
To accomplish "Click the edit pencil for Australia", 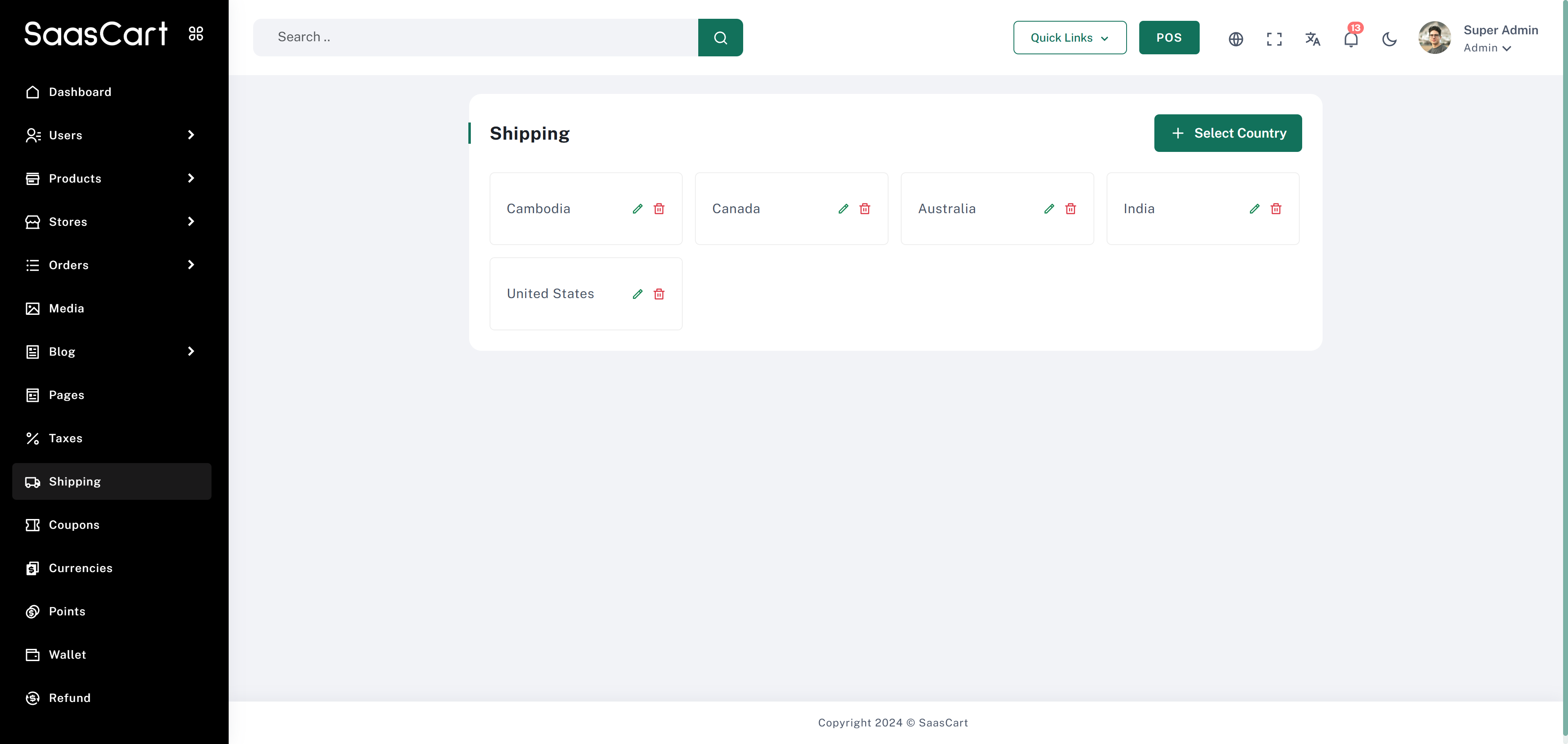I will [x=1049, y=209].
